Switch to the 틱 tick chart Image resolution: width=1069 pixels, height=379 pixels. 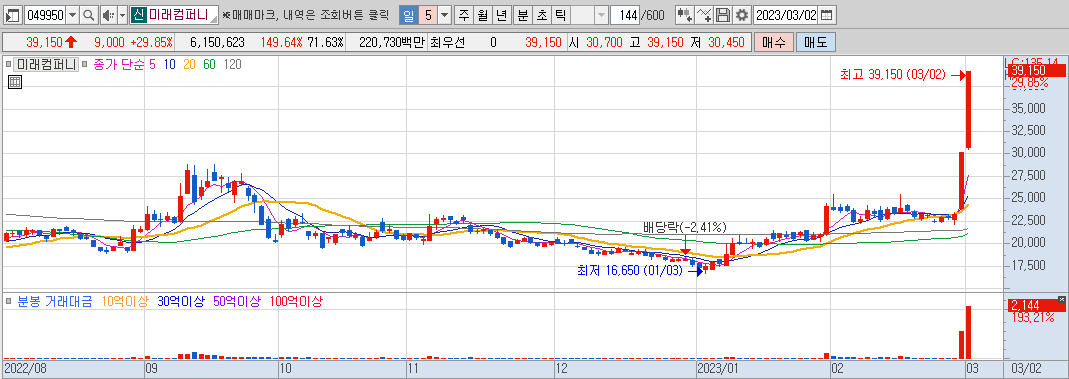coord(560,15)
